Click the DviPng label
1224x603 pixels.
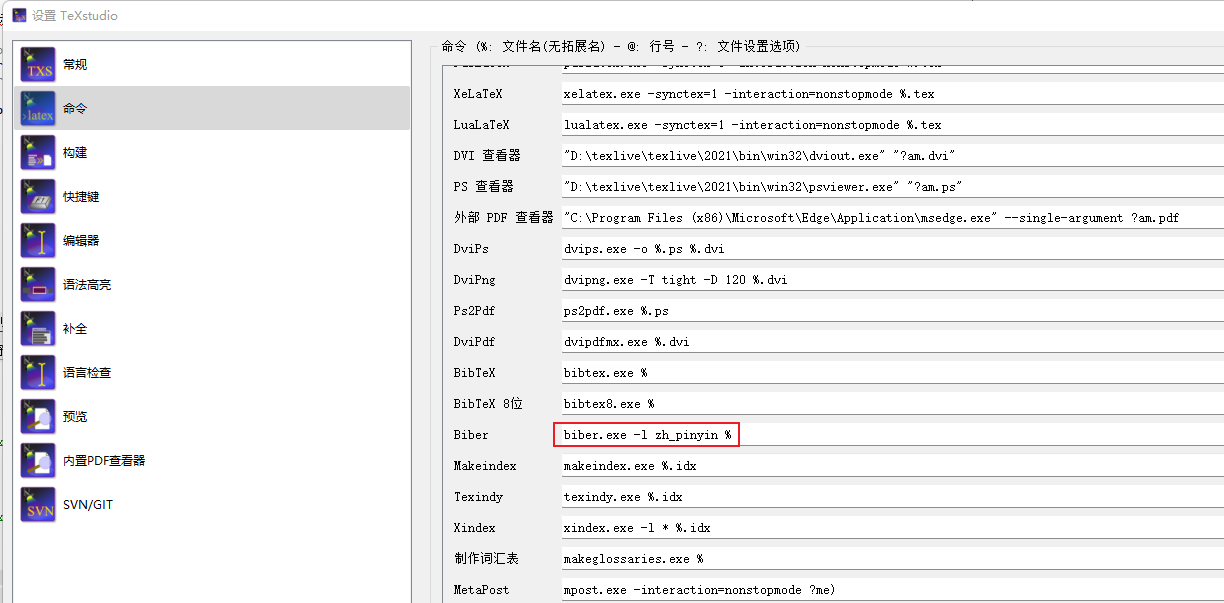pyautogui.click(x=474, y=280)
